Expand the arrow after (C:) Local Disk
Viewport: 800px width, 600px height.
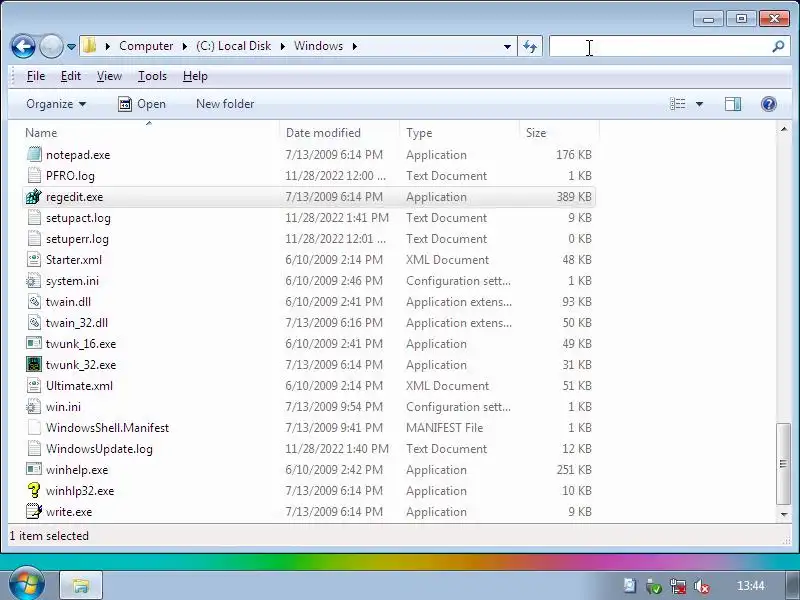(x=282, y=46)
